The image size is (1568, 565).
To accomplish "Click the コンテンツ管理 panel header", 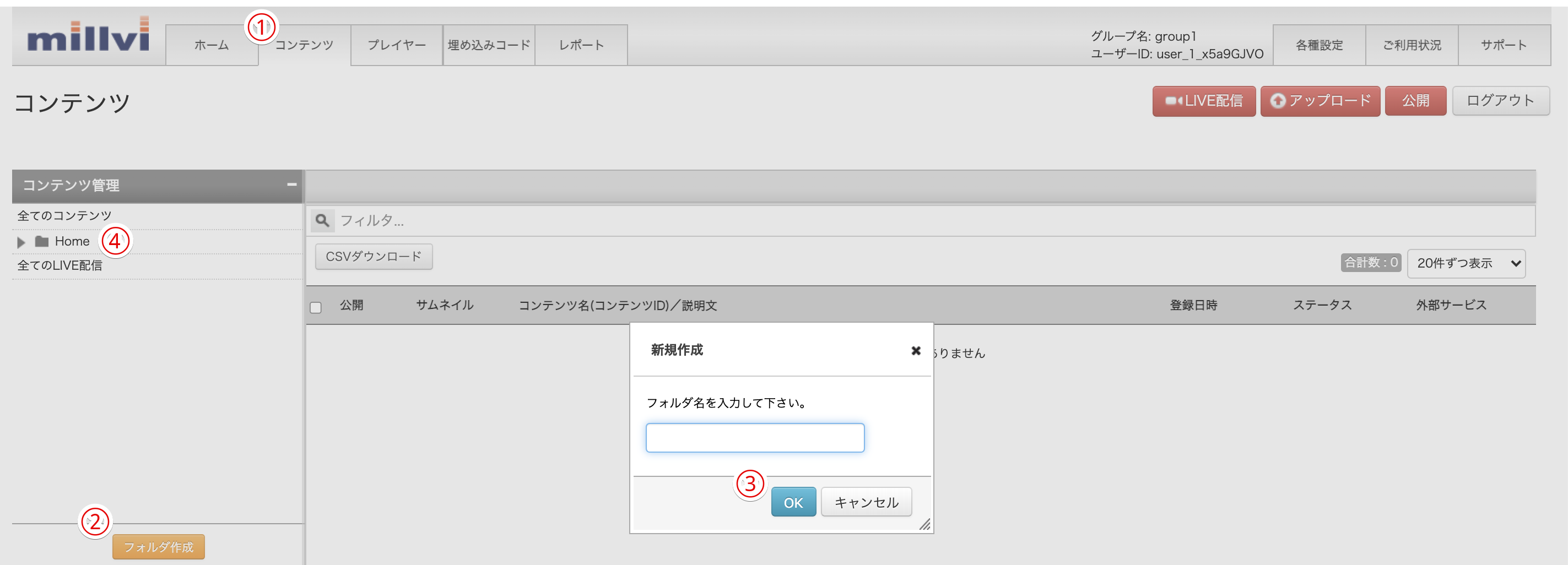I will [x=157, y=186].
